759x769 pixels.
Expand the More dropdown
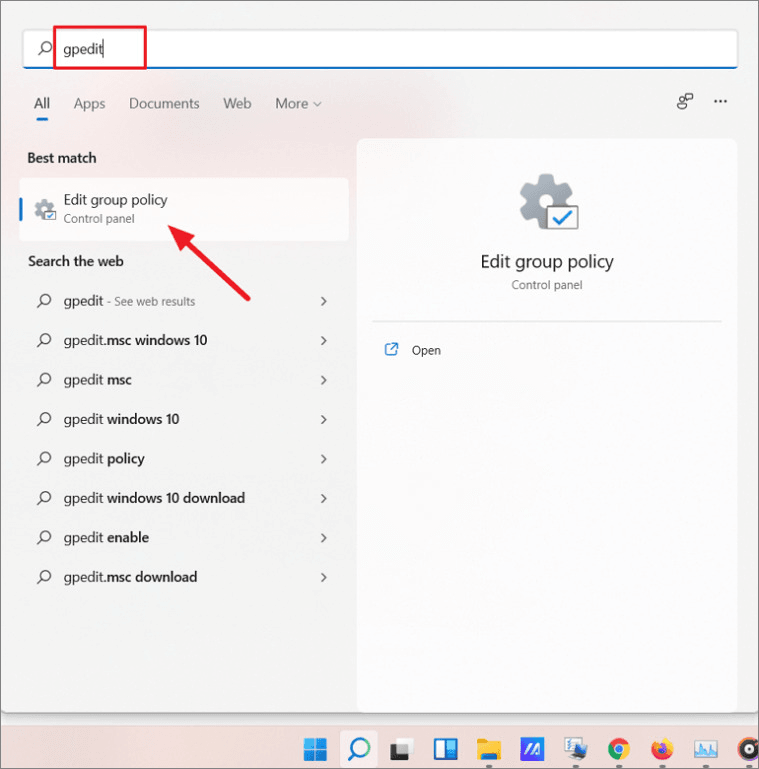point(298,103)
